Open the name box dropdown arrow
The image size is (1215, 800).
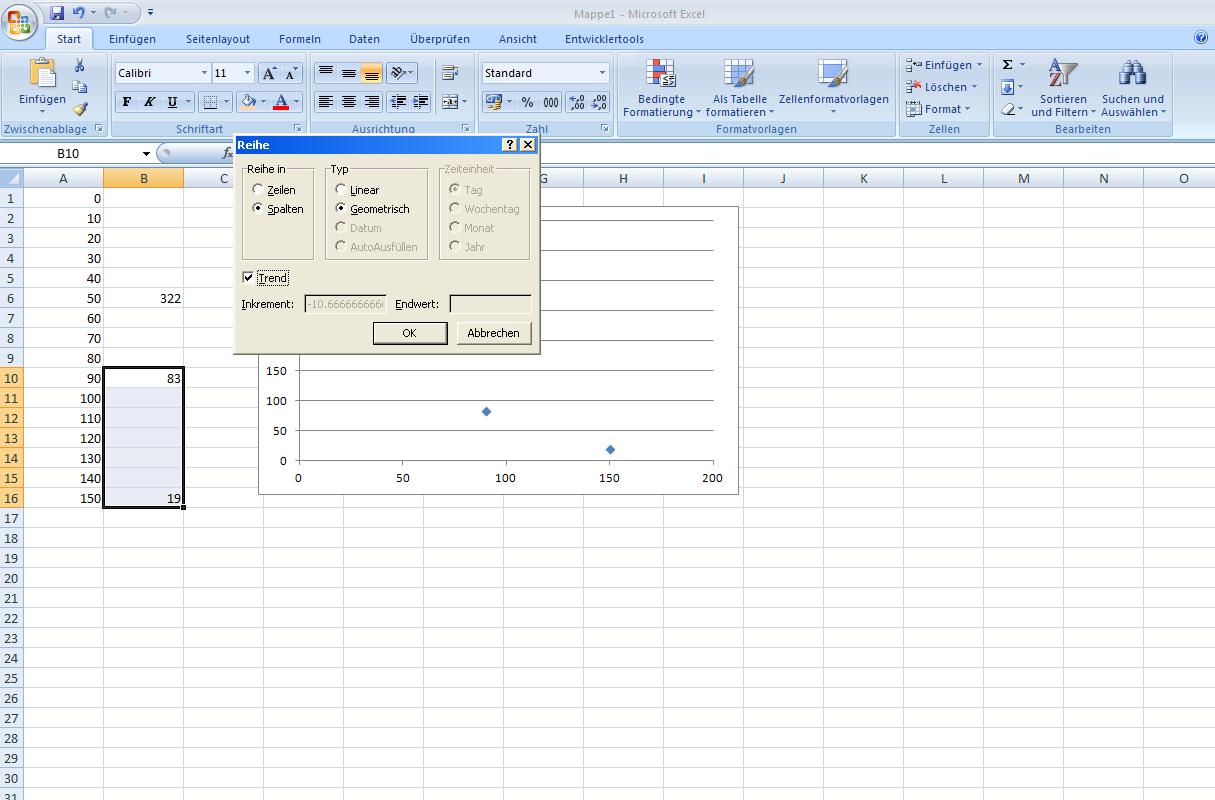[x=146, y=154]
